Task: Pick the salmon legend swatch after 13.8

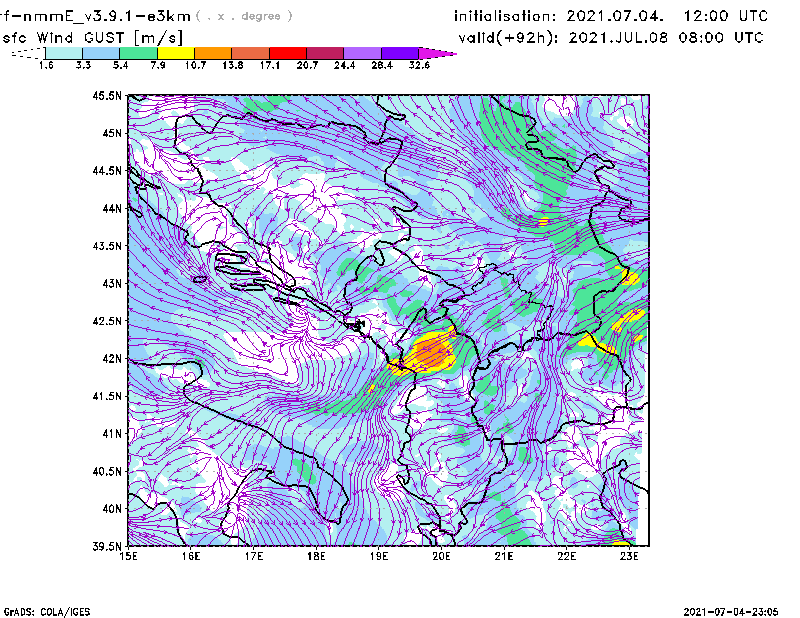Action: [251, 53]
